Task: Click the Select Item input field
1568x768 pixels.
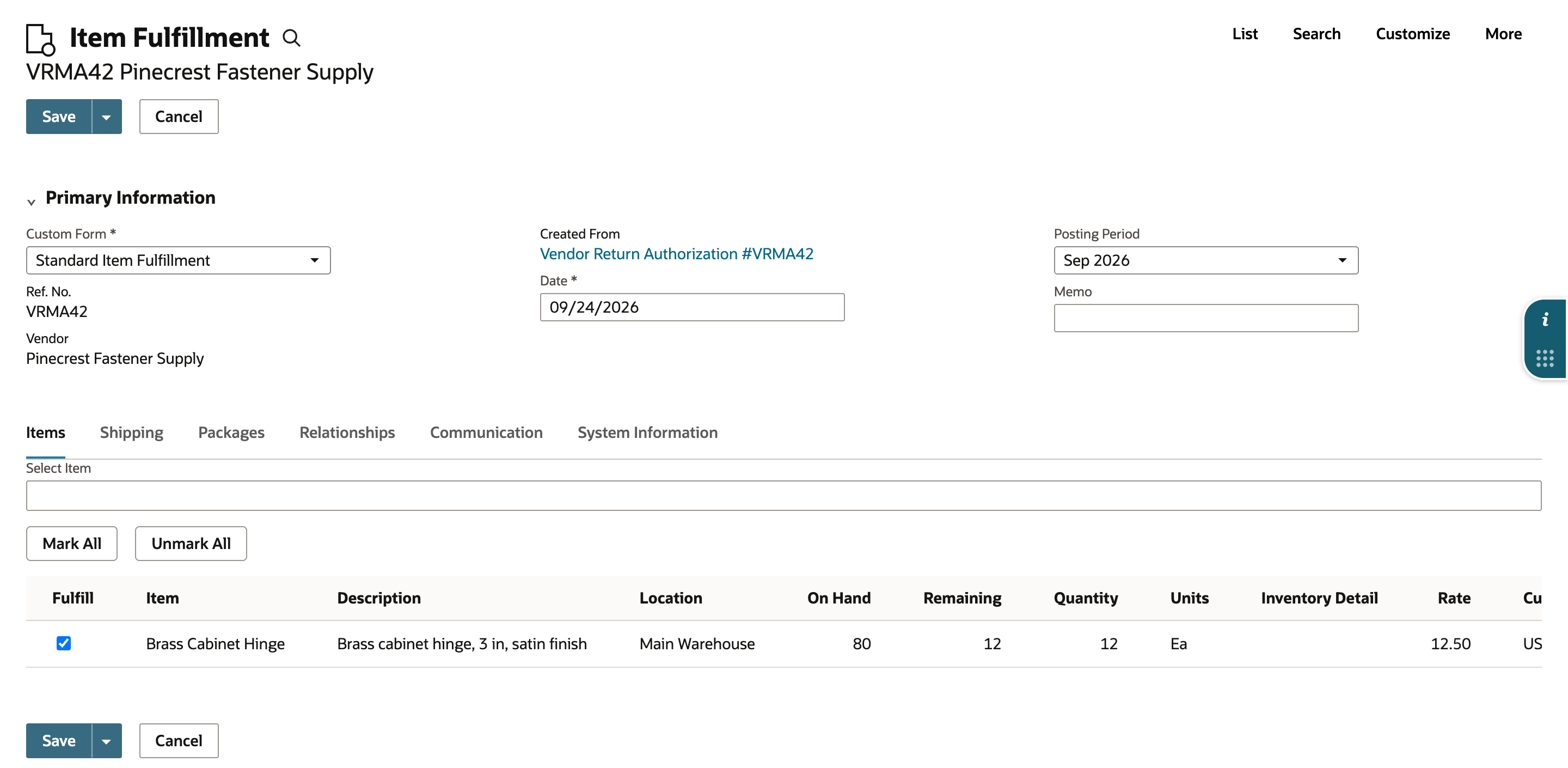Action: tap(783, 495)
